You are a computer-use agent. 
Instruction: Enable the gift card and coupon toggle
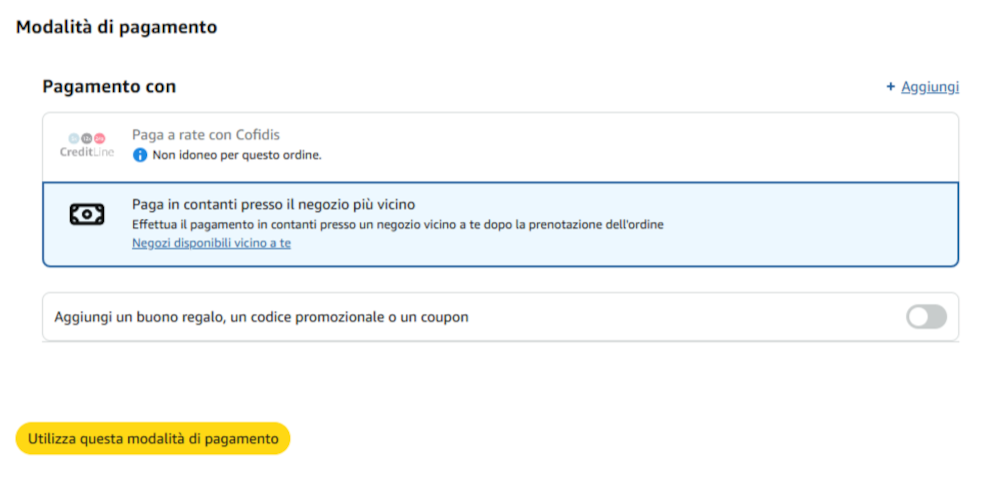[x=926, y=317]
